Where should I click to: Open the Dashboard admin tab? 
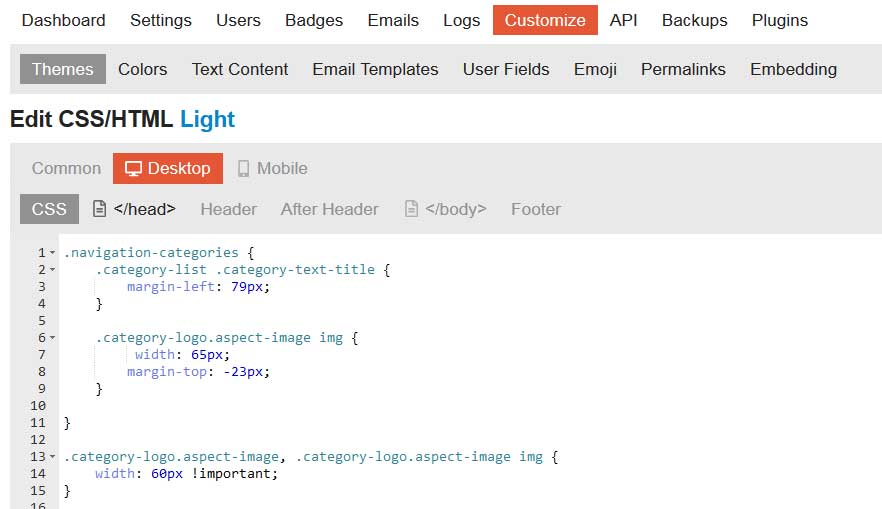pos(63,20)
